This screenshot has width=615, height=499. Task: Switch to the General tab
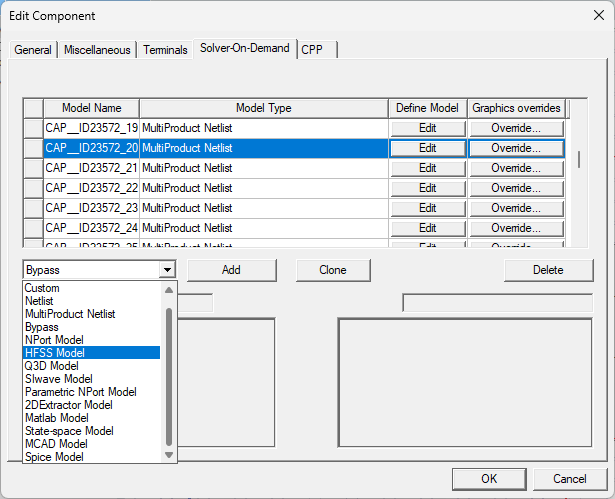click(33, 50)
